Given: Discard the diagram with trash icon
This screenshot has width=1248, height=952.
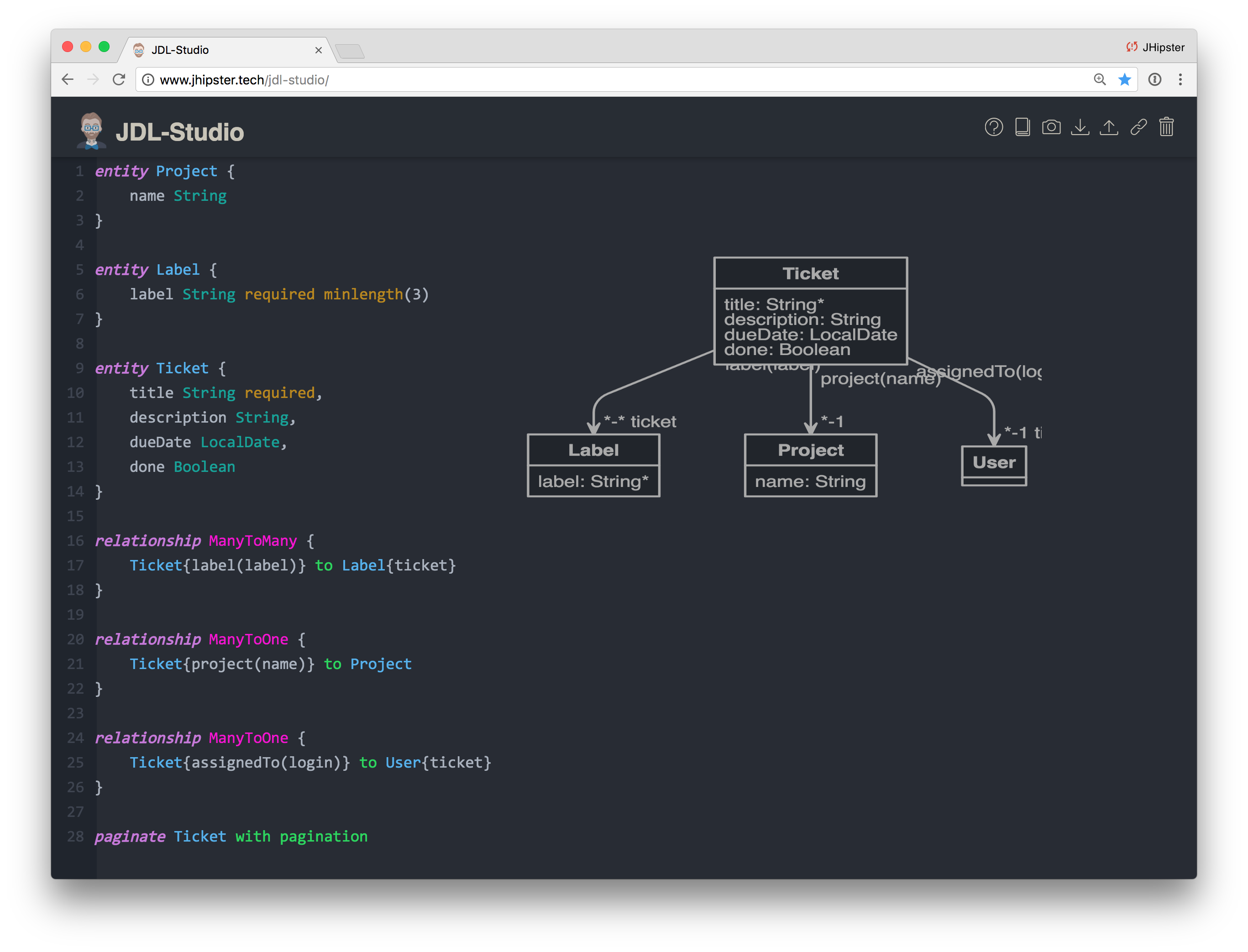Looking at the screenshot, I should pos(1166,127).
